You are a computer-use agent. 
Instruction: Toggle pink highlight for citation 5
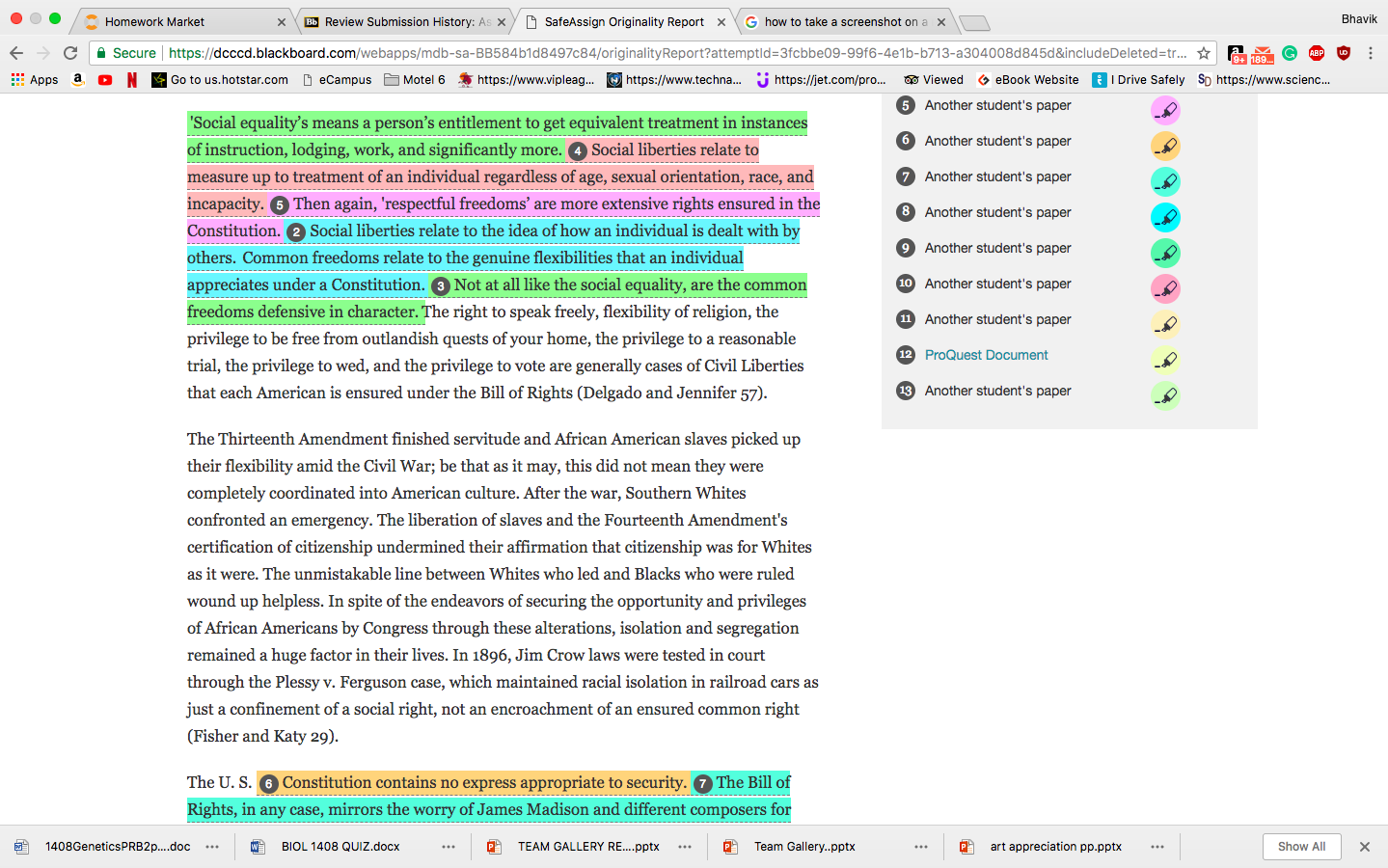pos(1165,110)
